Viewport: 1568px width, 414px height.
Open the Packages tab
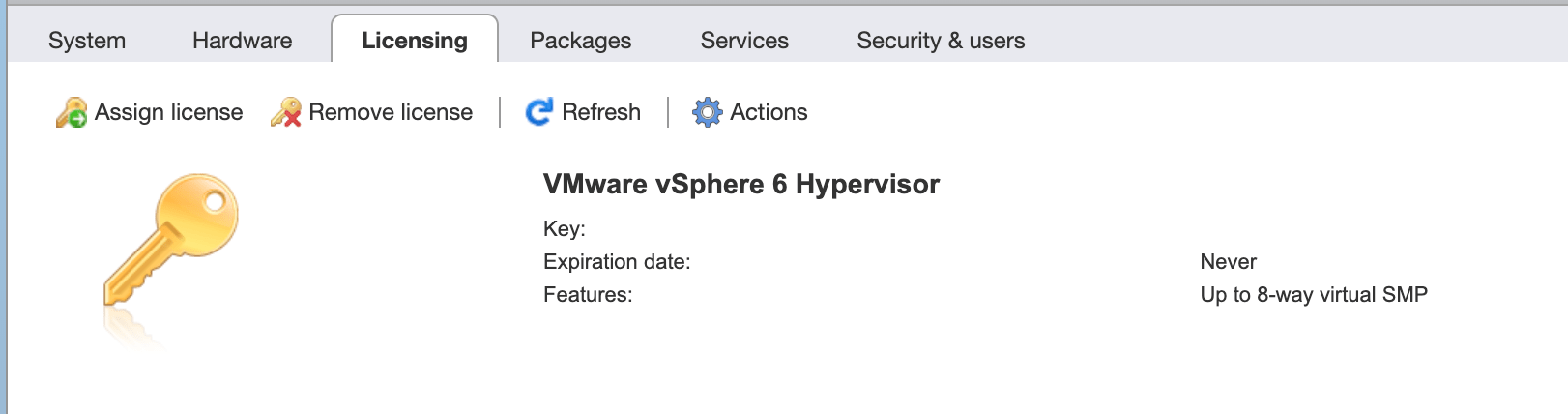click(580, 41)
